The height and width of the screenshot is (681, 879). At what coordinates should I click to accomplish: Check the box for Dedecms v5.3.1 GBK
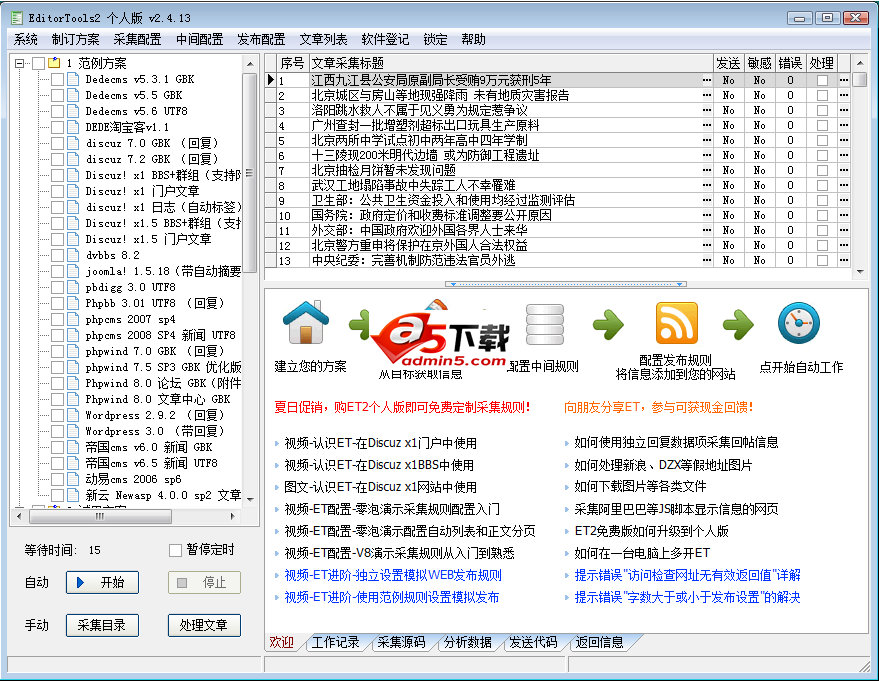tap(57, 79)
